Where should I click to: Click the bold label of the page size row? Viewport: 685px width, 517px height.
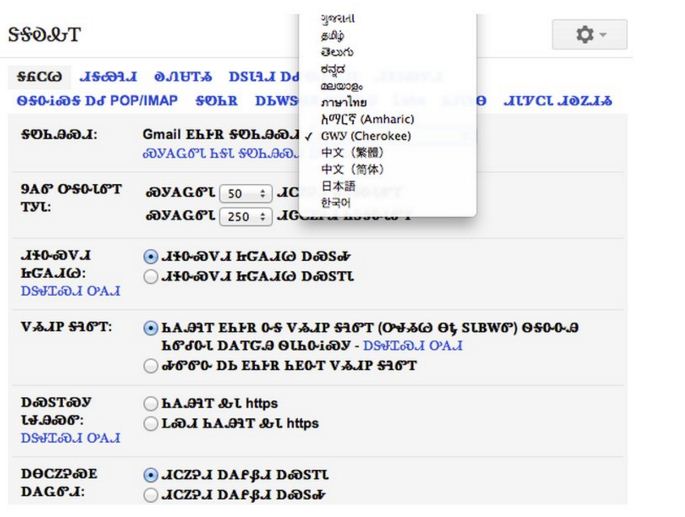point(71,198)
